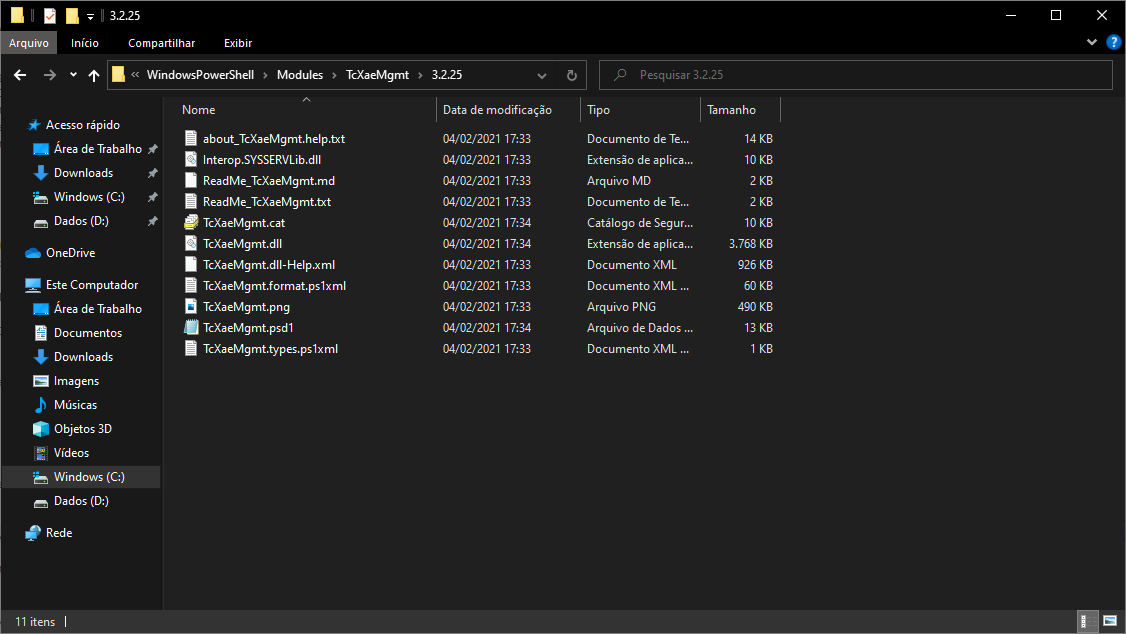Image resolution: width=1126 pixels, height=634 pixels.
Task: Expand the chevron after Modules in the breadcrumb
Action: tap(334, 75)
